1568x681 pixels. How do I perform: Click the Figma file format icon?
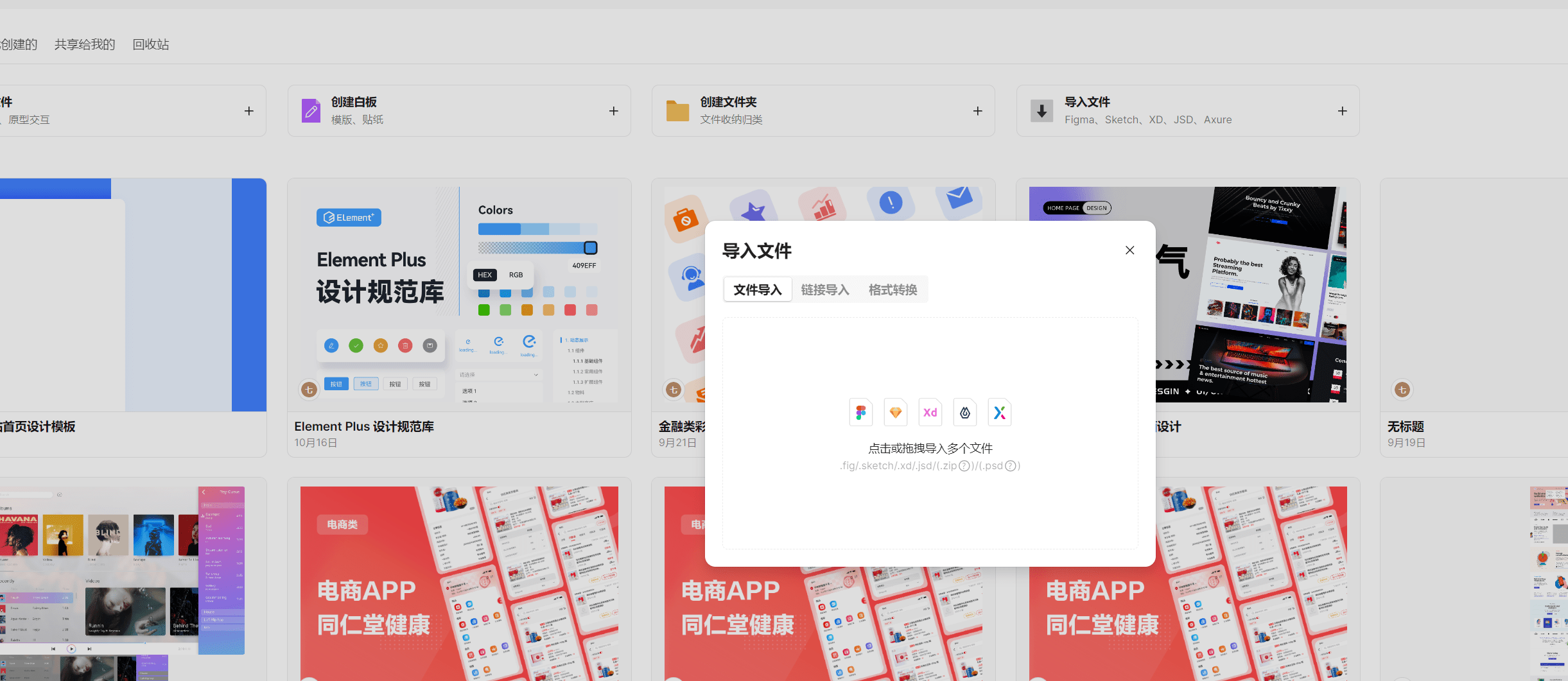tap(861, 412)
